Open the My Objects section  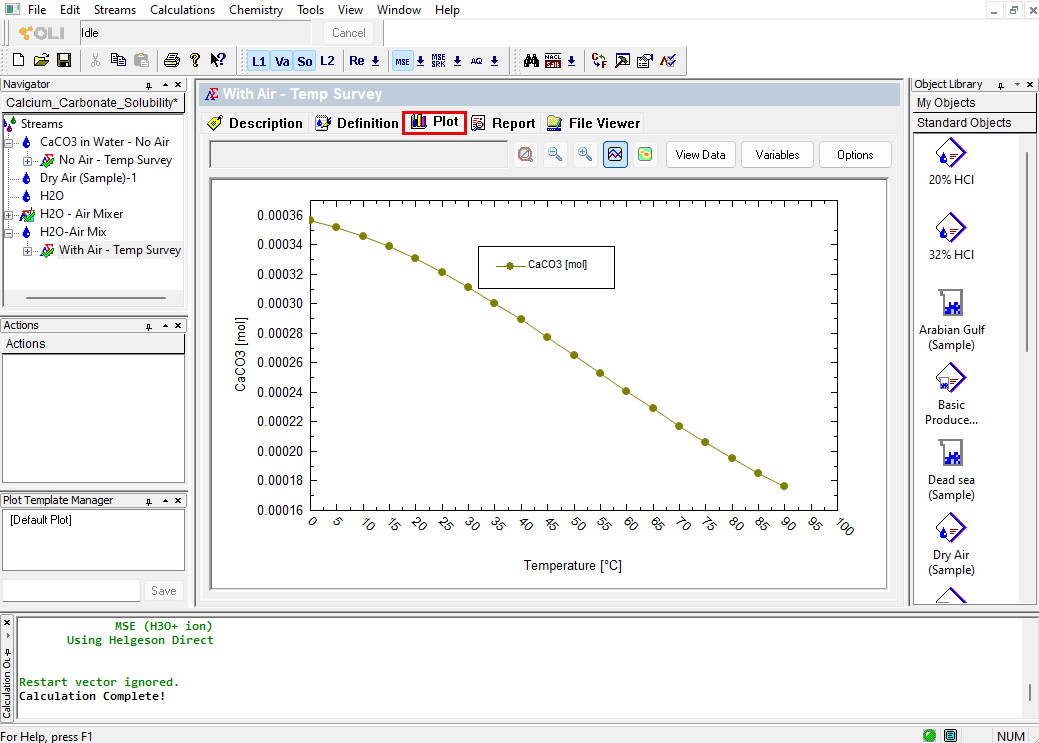tap(974, 103)
